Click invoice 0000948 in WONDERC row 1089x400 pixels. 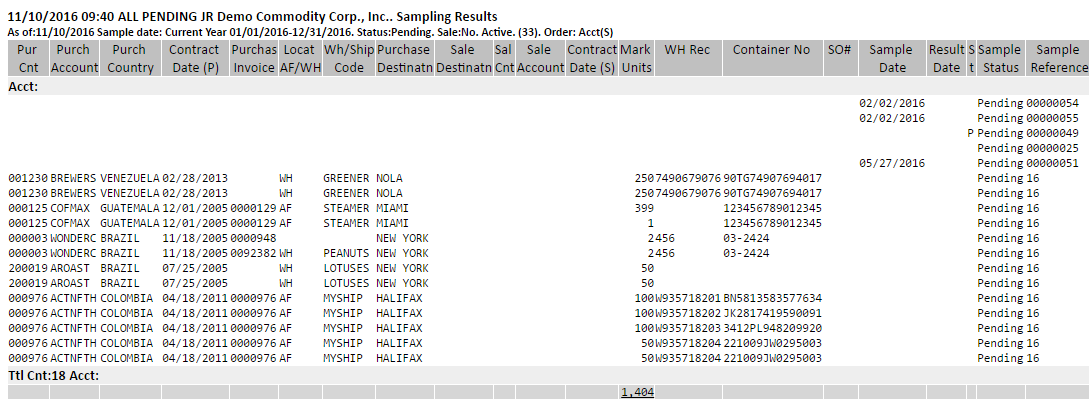click(253, 238)
